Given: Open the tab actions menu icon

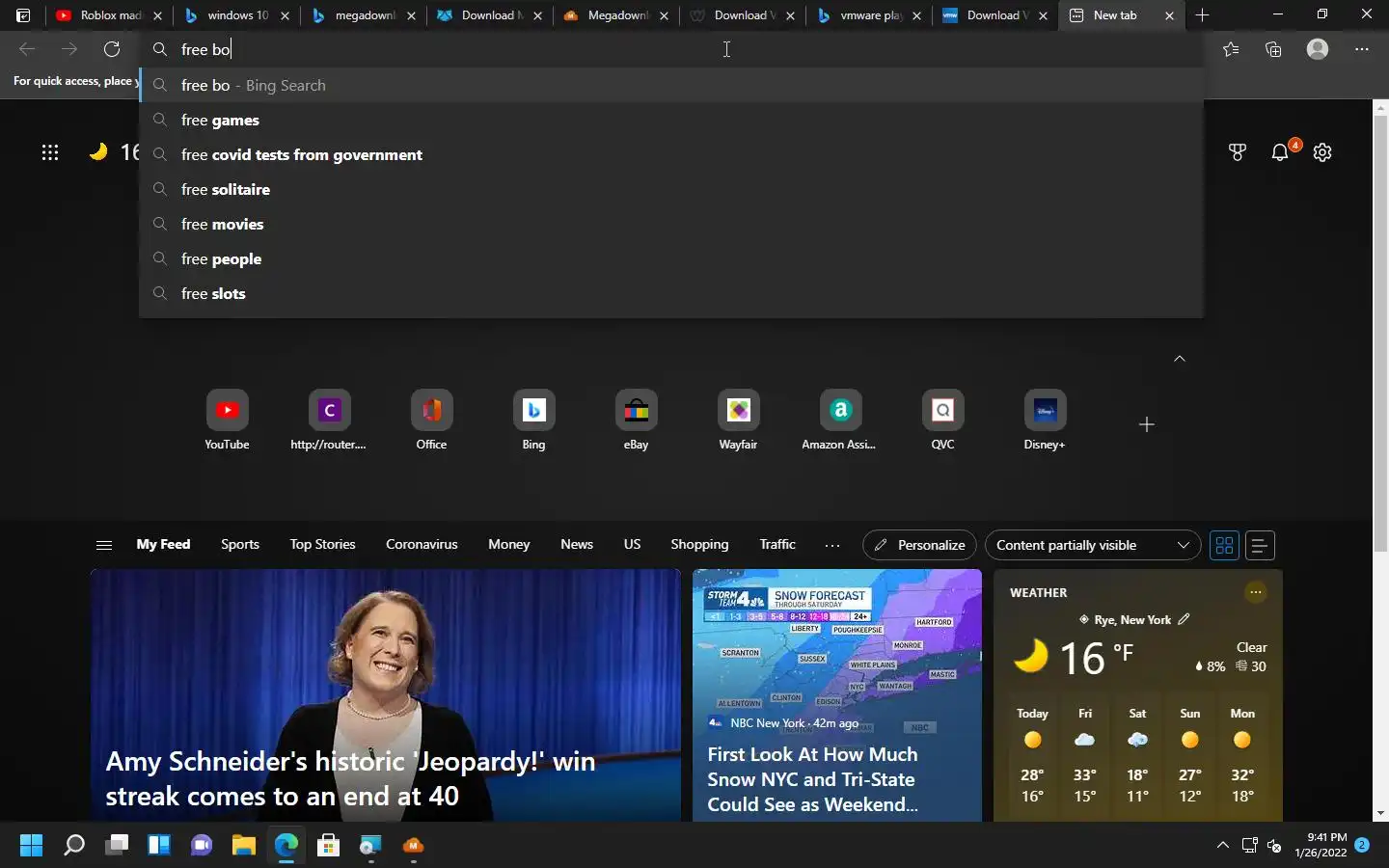Looking at the screenshot, I should pyautogui.click(x=23, y=15).
